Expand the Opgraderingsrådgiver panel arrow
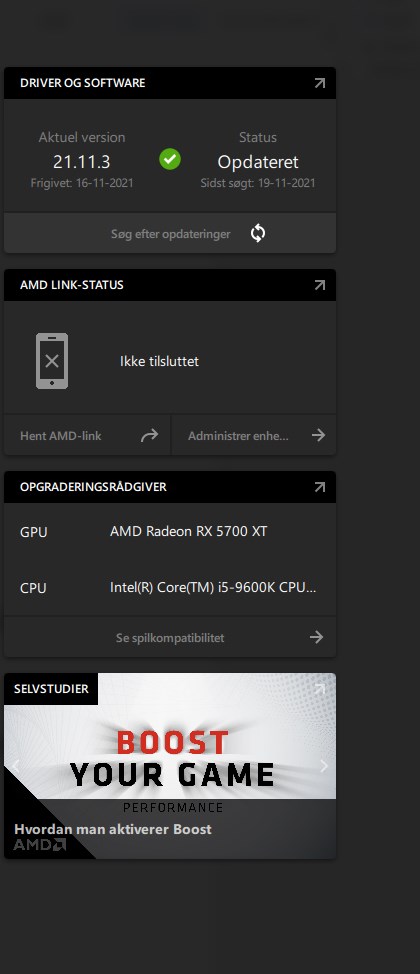Viewport: 420px width, 974px height. point(319,487)
